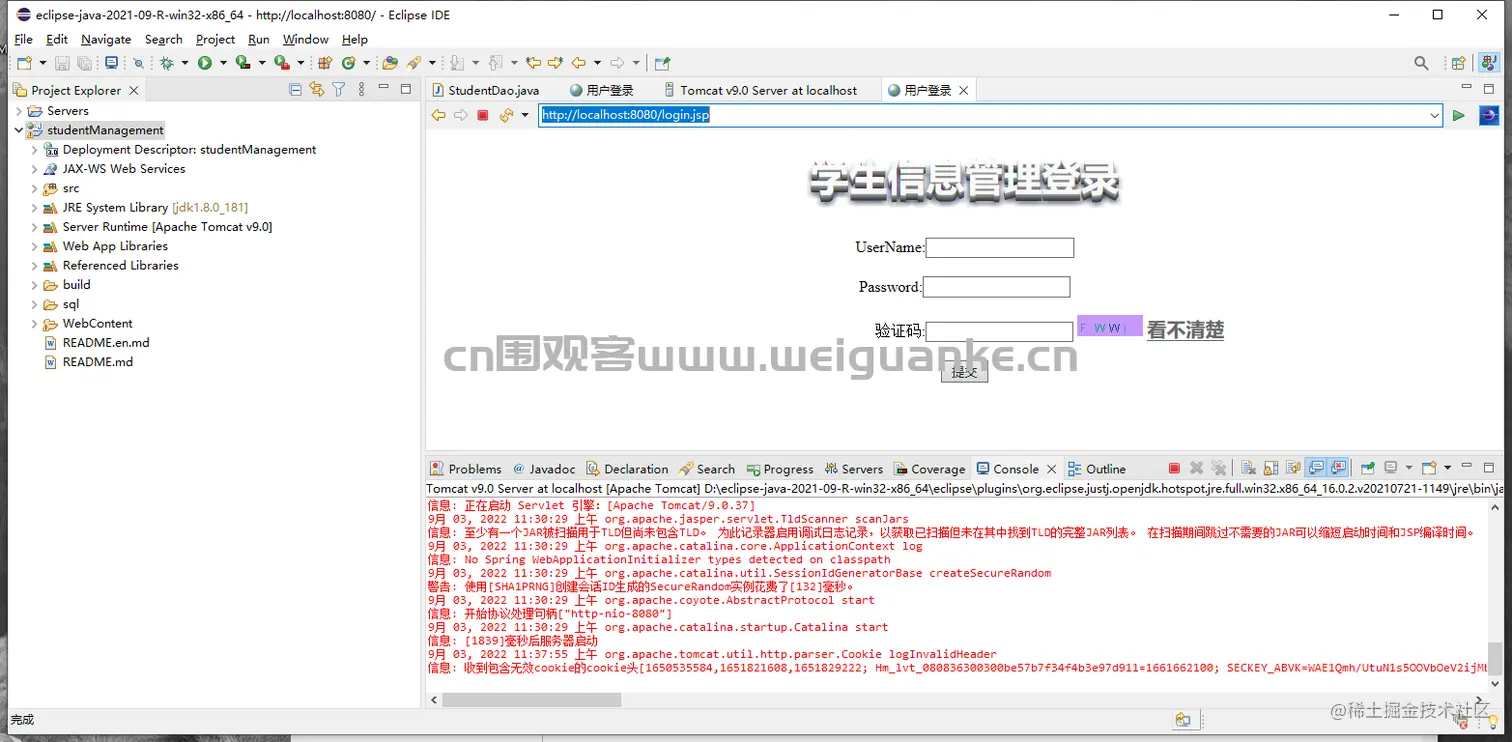This screenshot has width=1512, height=742.
Task: Expand the Servers project node
Action: click(18, 111)
